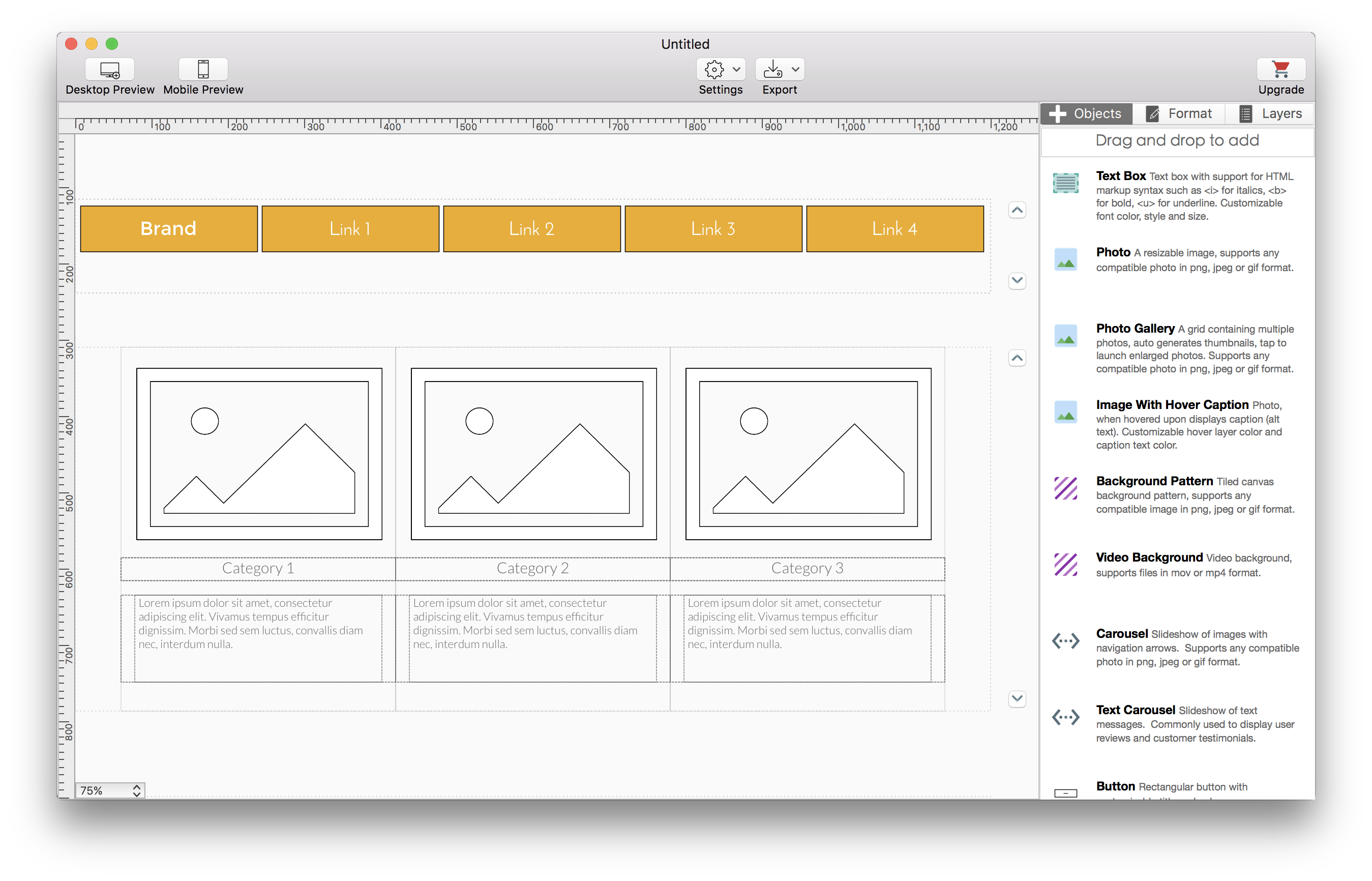Select the Category 1 image placeholder
Viewport: 1372px width, 881px height.
tap(259, 454)
